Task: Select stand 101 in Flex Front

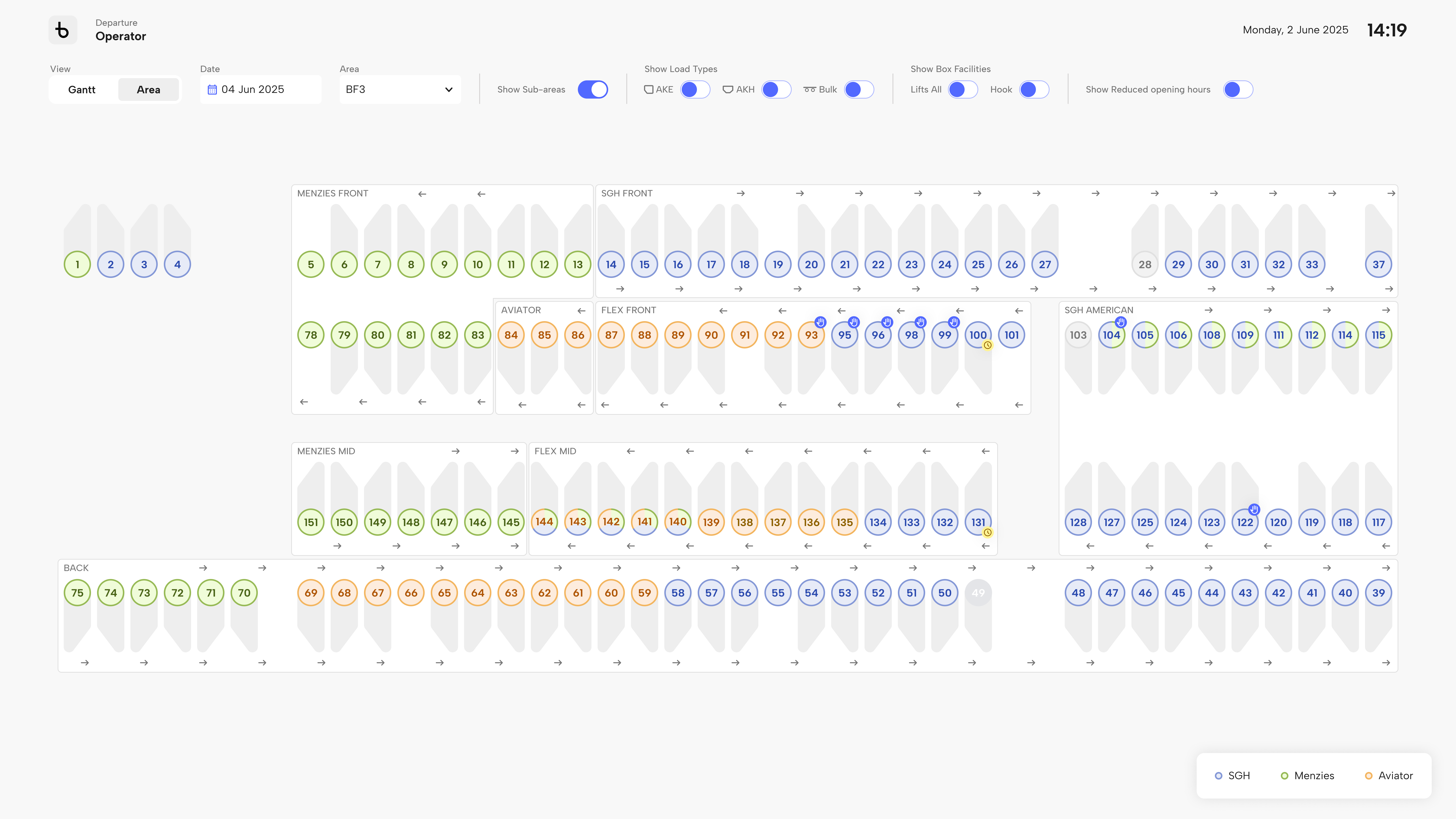Action: point(1012,335)
